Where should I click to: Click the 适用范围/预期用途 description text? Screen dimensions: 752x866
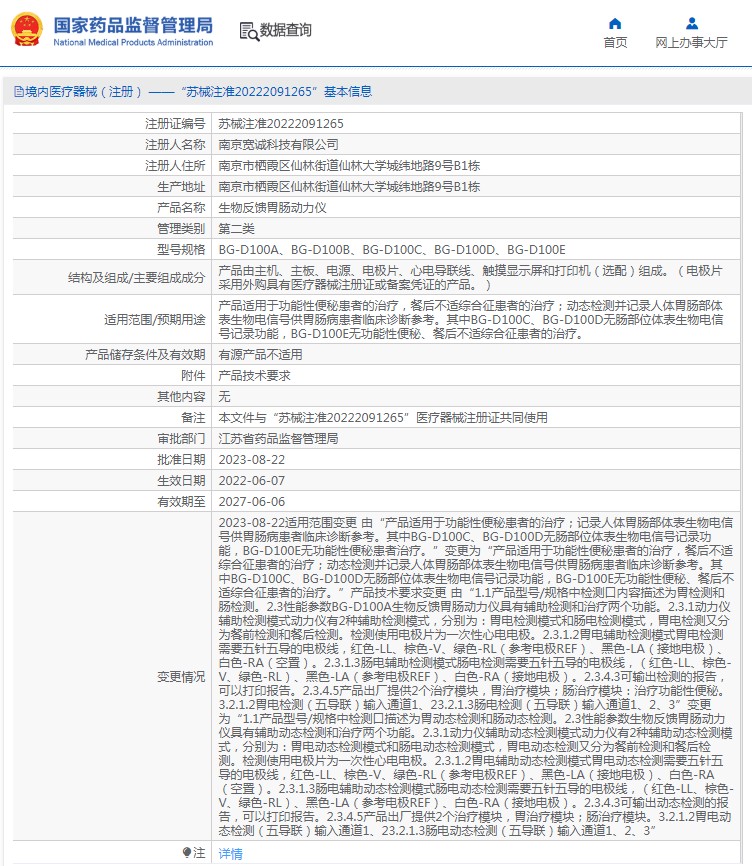(x=470, y=319)
